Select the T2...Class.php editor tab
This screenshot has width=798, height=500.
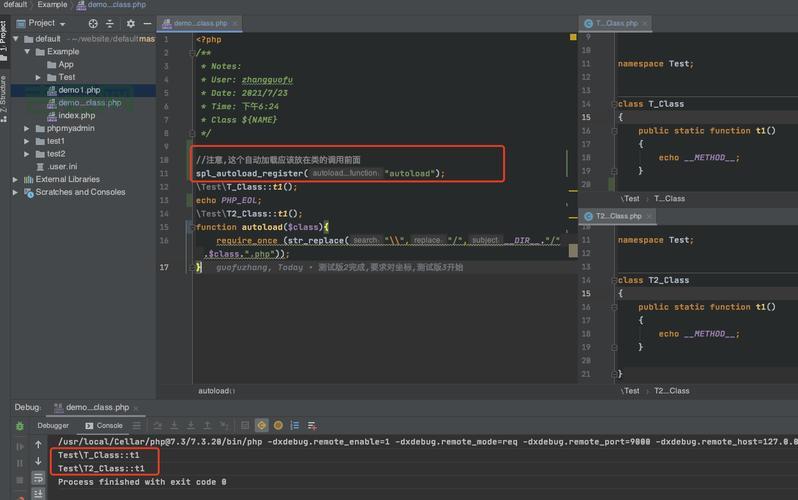617,216
